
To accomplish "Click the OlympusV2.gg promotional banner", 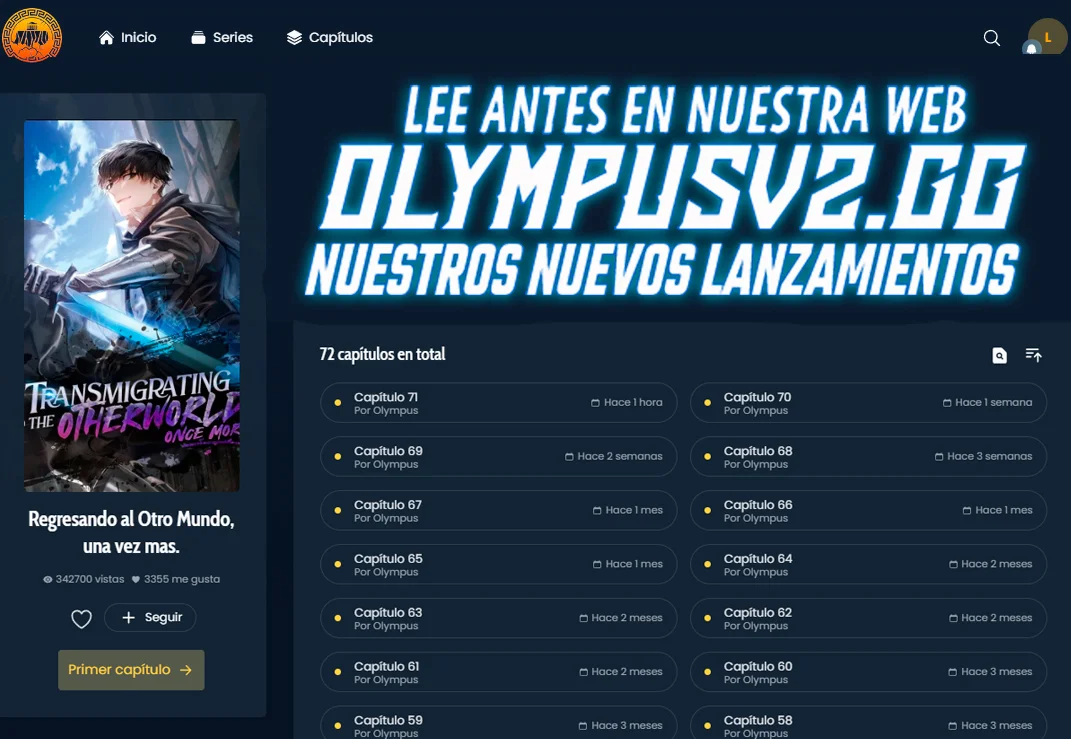I will [x=666, y=190].
